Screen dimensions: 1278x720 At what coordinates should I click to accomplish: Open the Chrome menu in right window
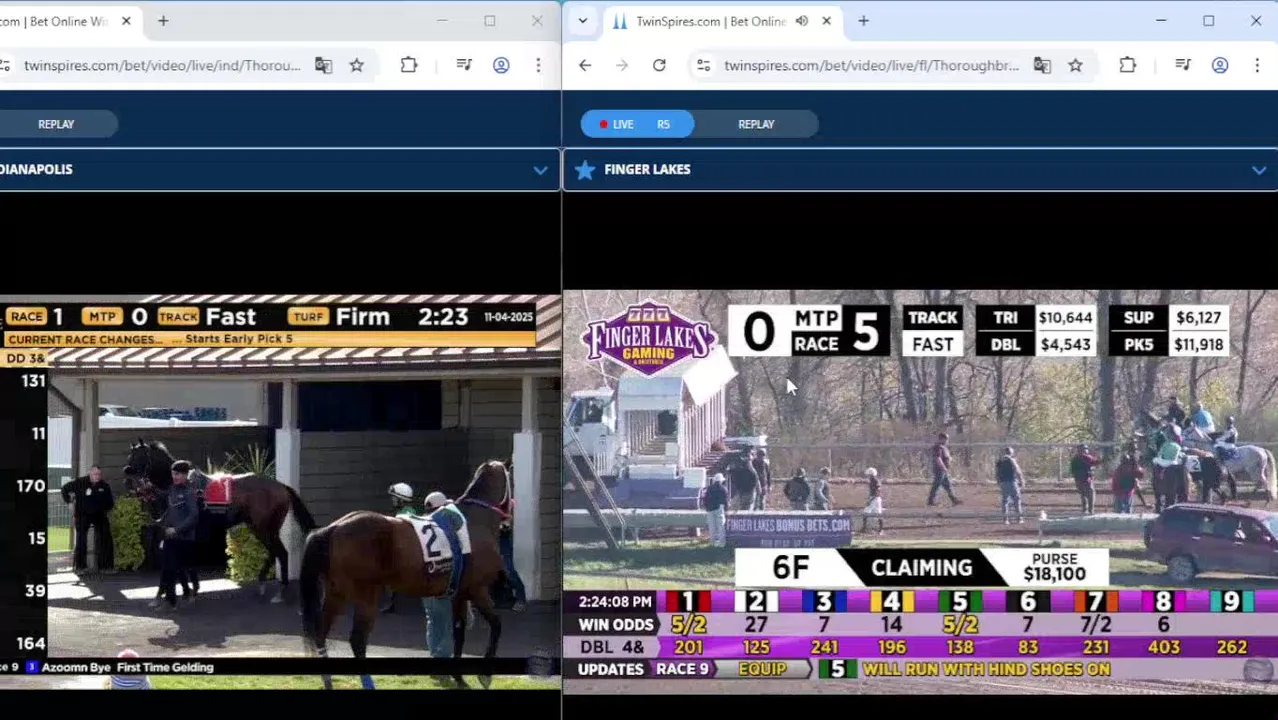click(1257, 65)
